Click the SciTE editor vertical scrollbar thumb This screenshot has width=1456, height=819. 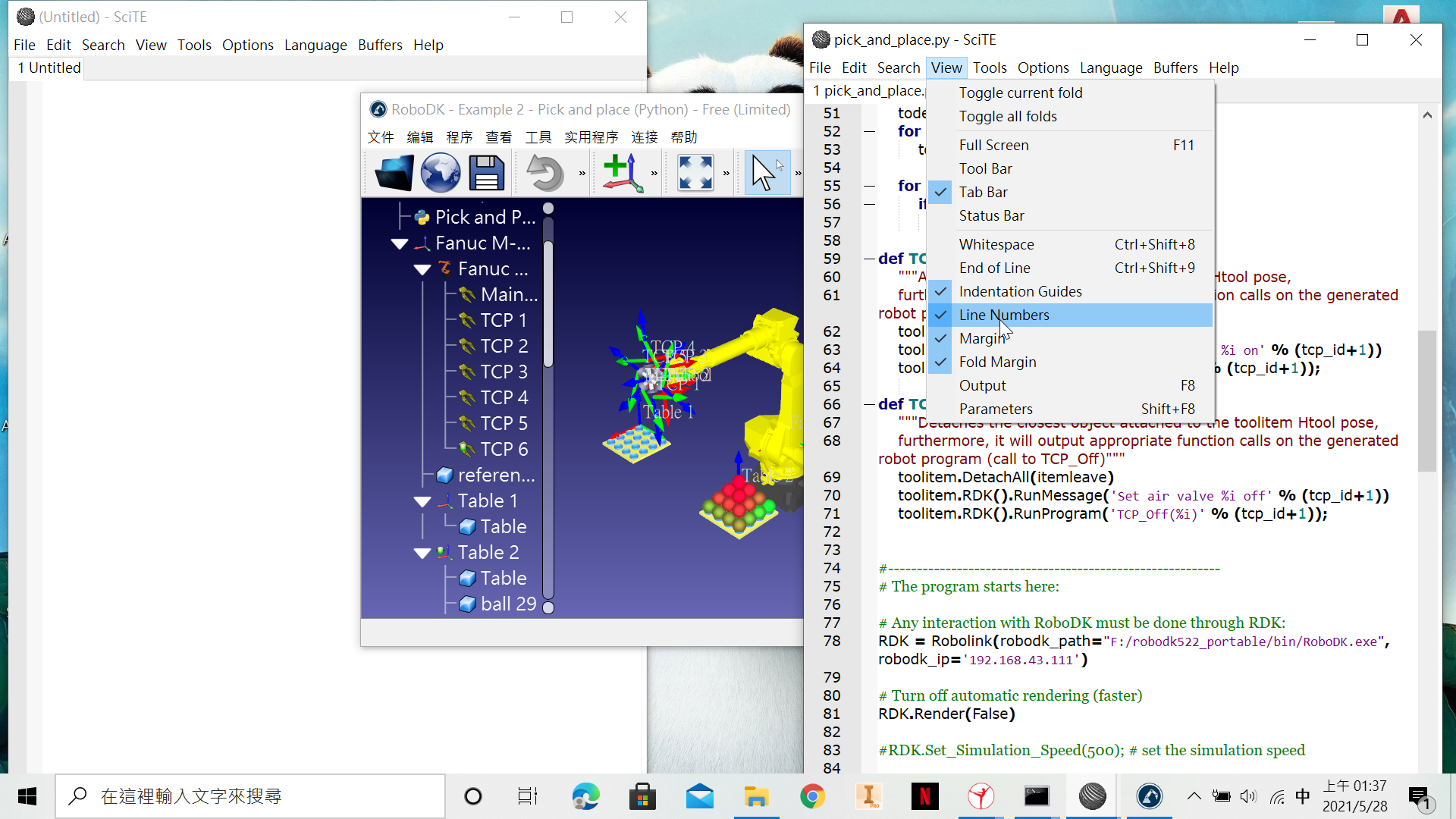coord(1427,401)
